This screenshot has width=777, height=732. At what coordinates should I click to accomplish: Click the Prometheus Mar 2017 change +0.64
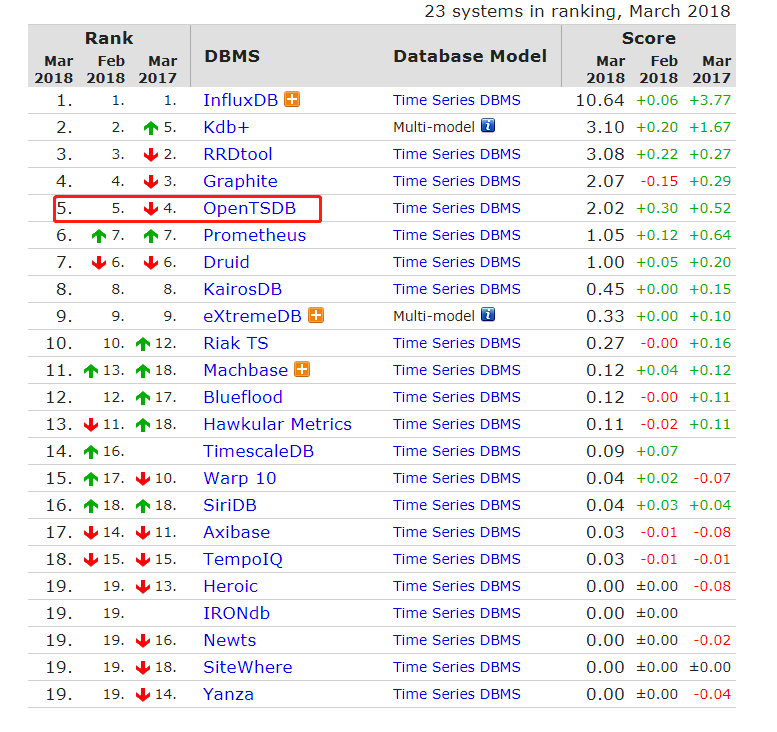pyautogui.click(x=710, y=235)
